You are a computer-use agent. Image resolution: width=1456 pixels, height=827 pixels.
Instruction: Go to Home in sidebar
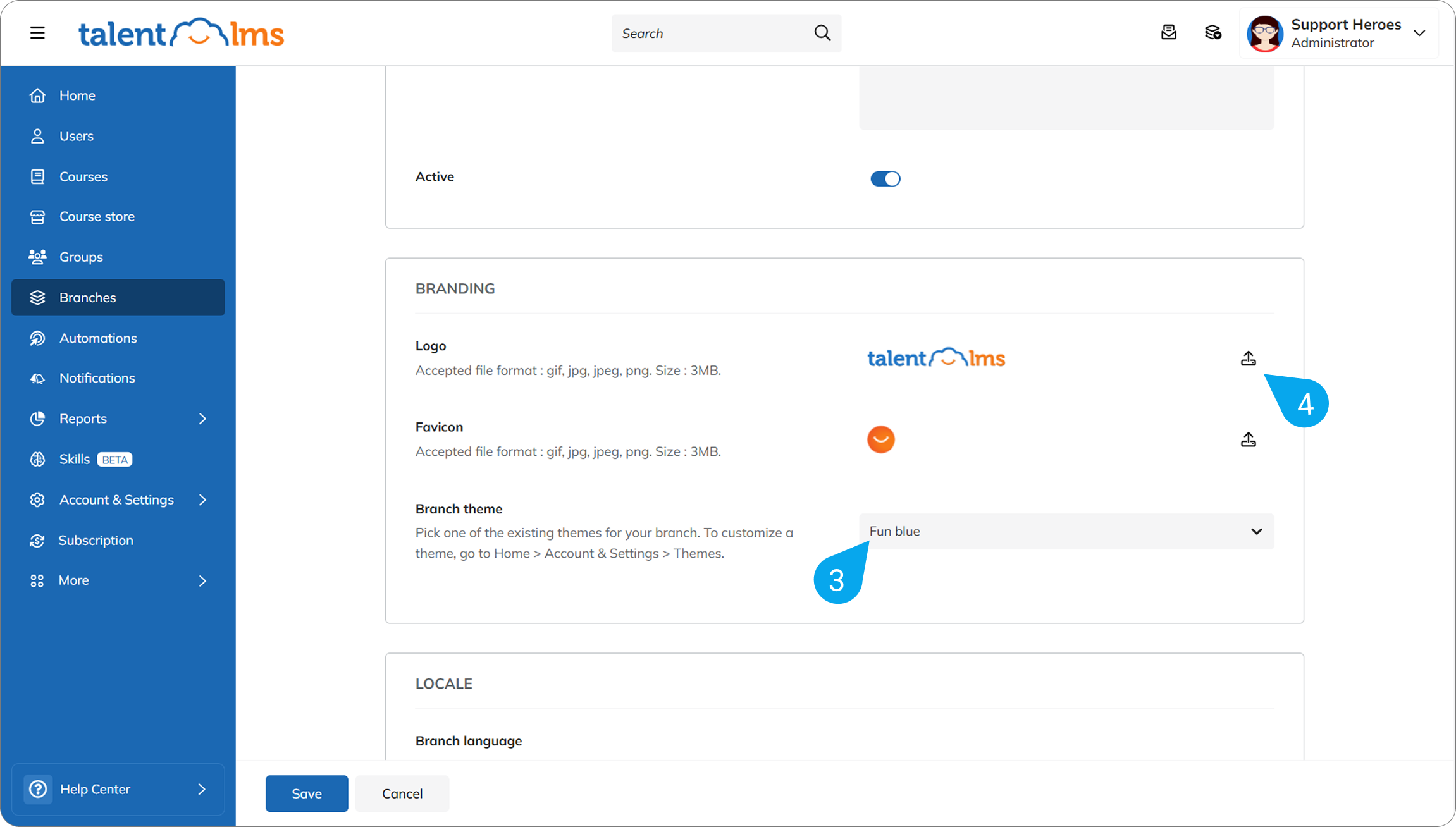coord(118,95)
